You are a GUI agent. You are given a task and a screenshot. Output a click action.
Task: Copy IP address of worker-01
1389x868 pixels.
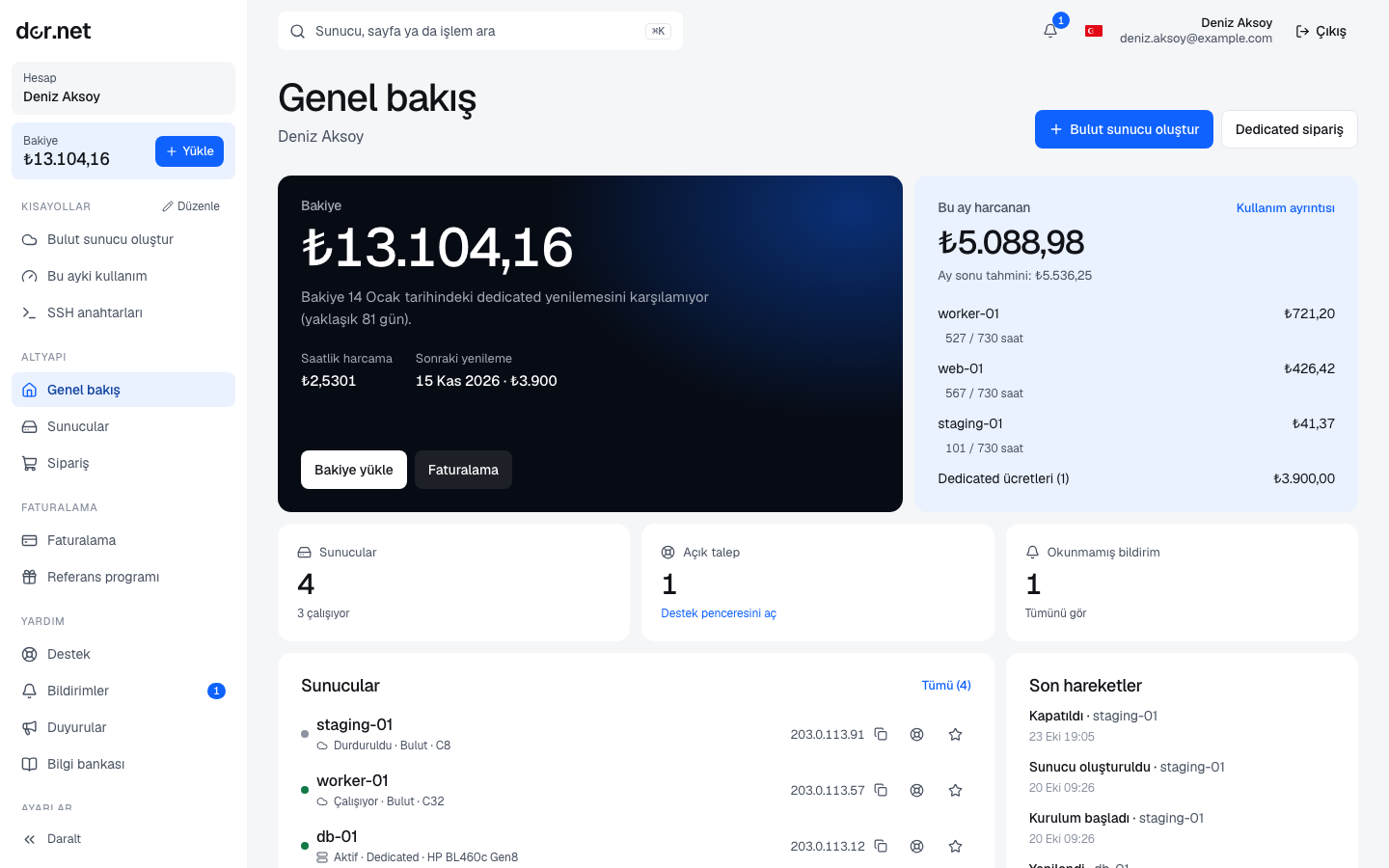(x=881, y=790)
